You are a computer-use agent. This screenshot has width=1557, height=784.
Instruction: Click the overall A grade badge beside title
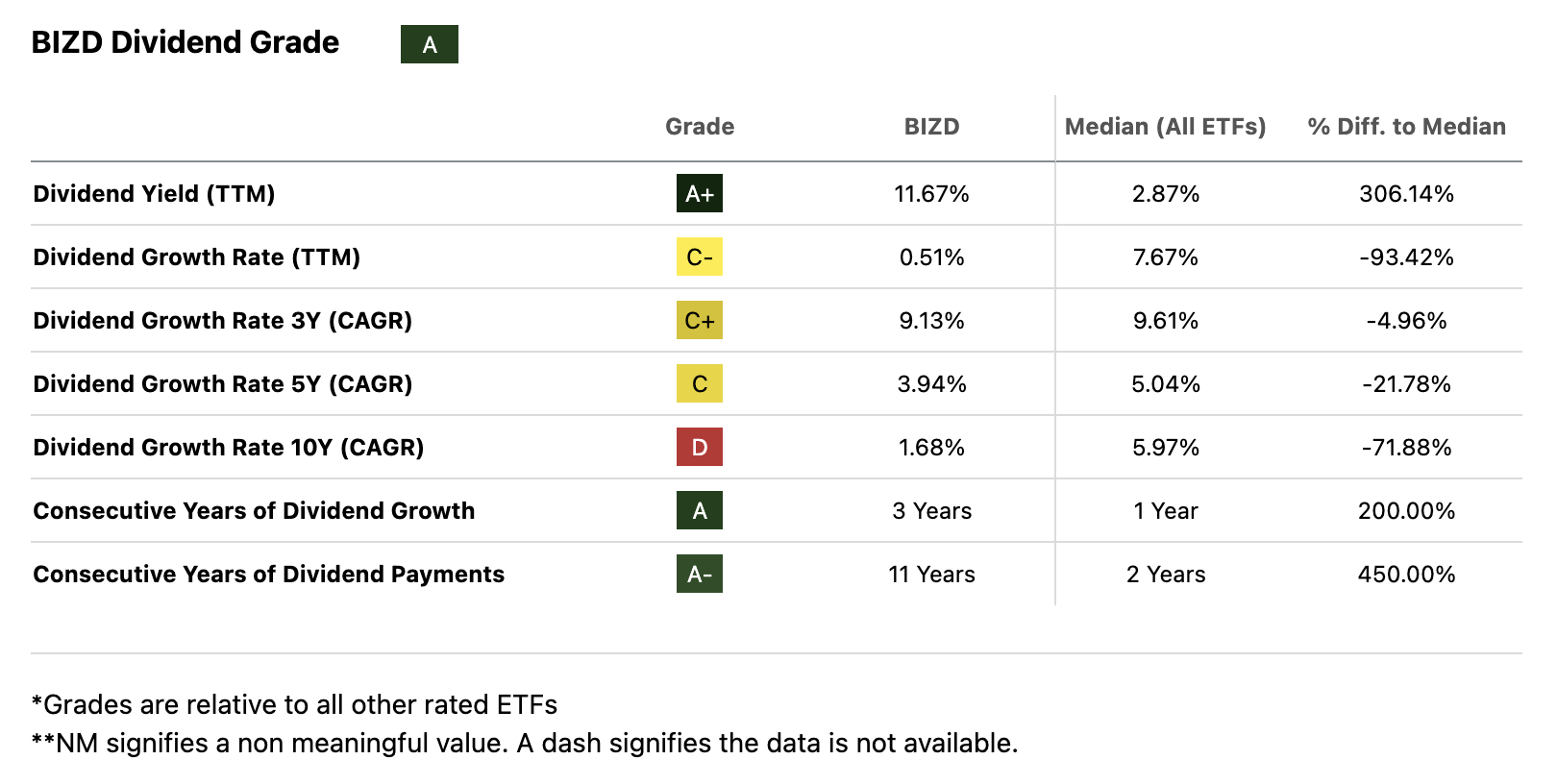430,44
